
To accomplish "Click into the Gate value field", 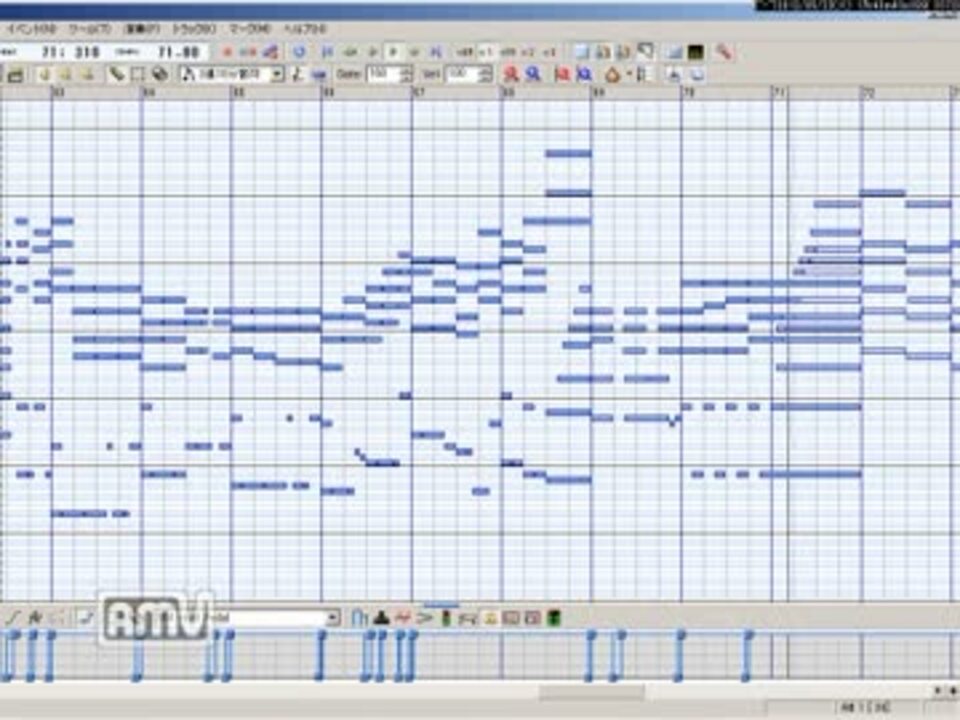I will pyautogui.click(x=382, y=75).
